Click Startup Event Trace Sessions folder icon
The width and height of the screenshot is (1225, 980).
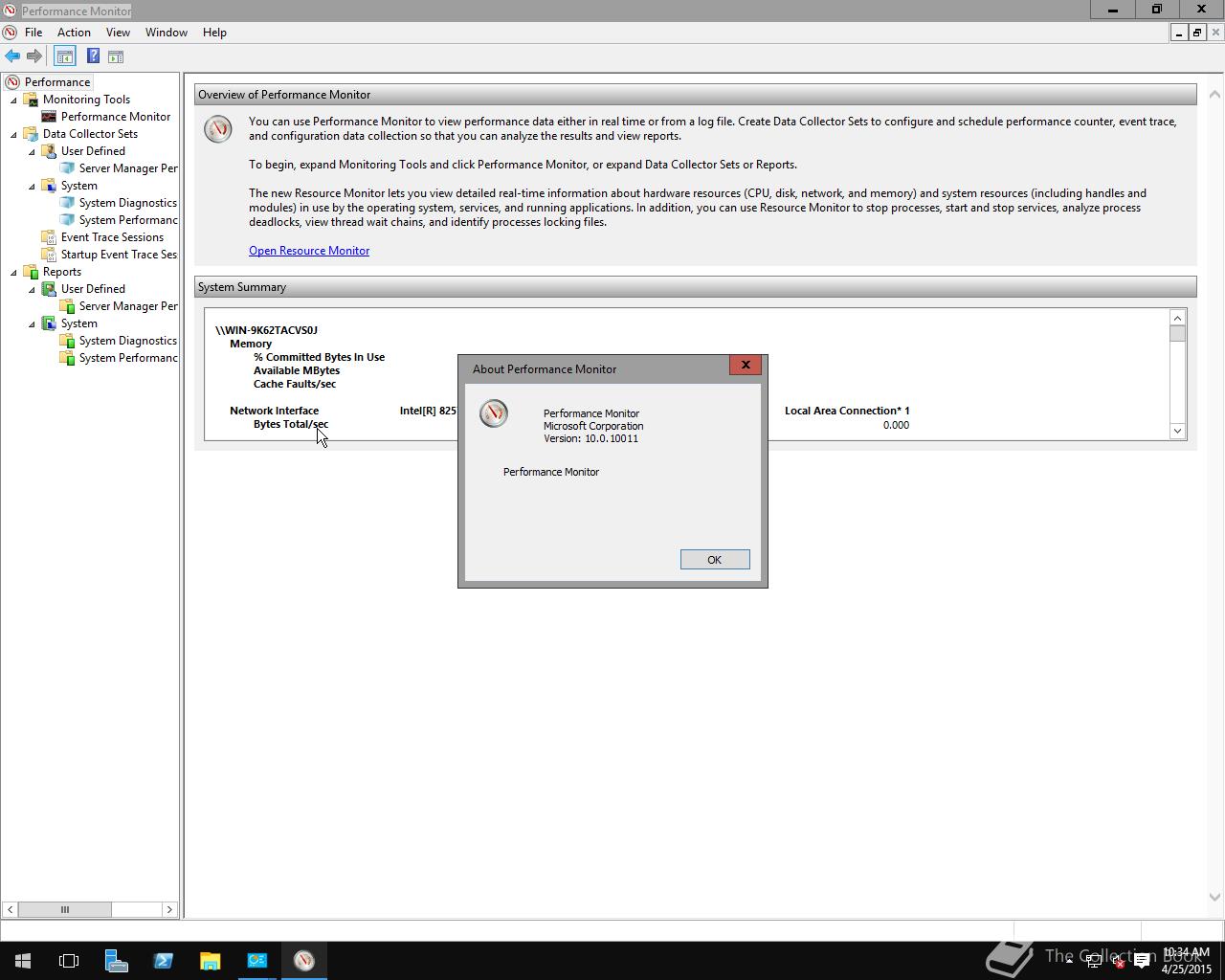click(x=49, y=255)
